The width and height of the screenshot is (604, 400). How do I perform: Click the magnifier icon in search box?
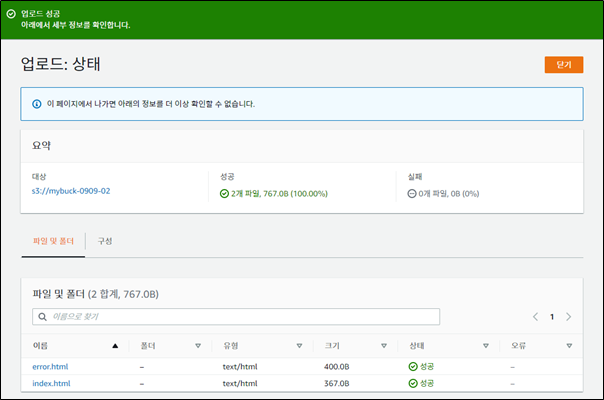42,317
